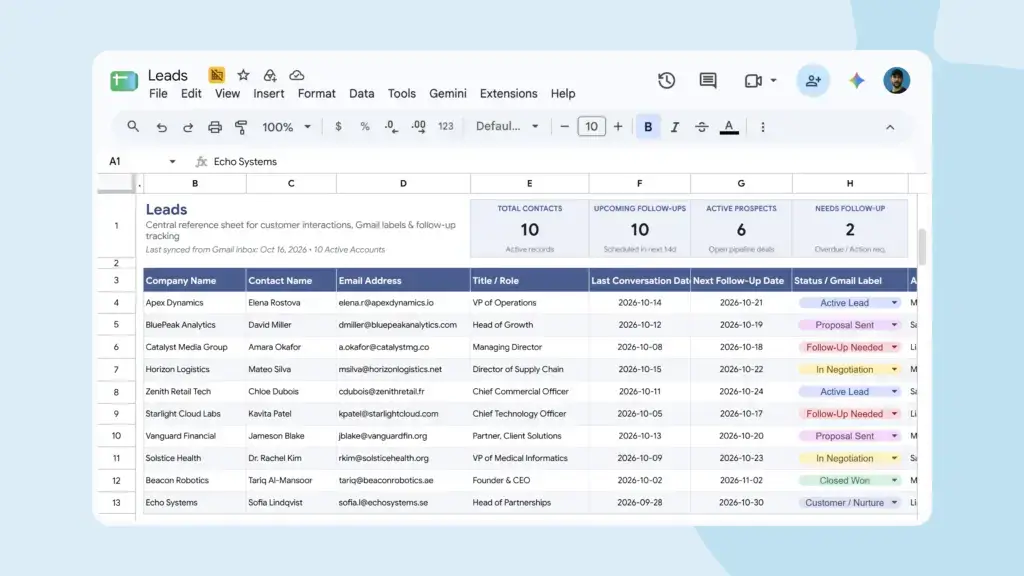
Task: Click the font size input field
Action: 591,127
